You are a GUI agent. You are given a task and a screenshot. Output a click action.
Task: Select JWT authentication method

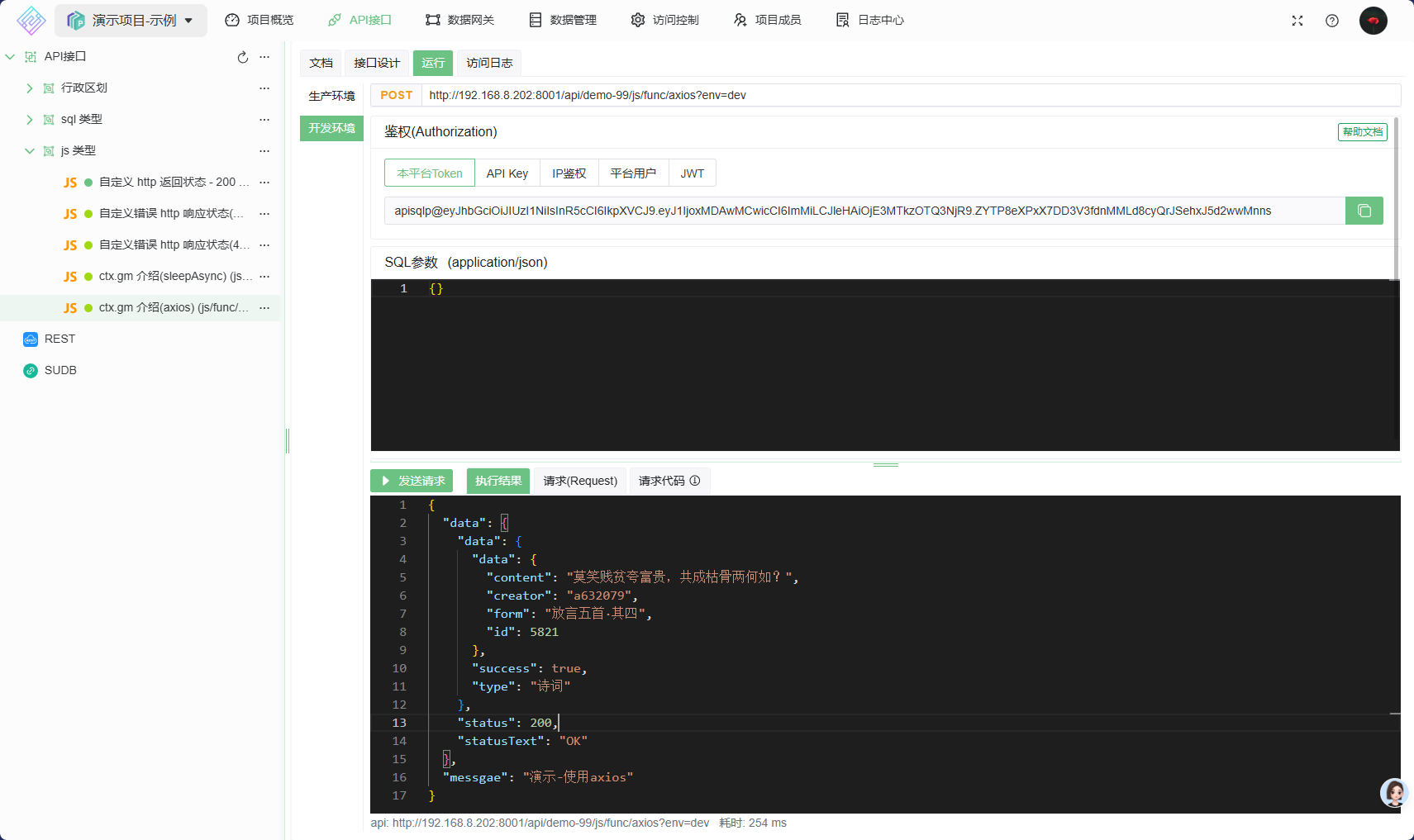click(692, 173)
